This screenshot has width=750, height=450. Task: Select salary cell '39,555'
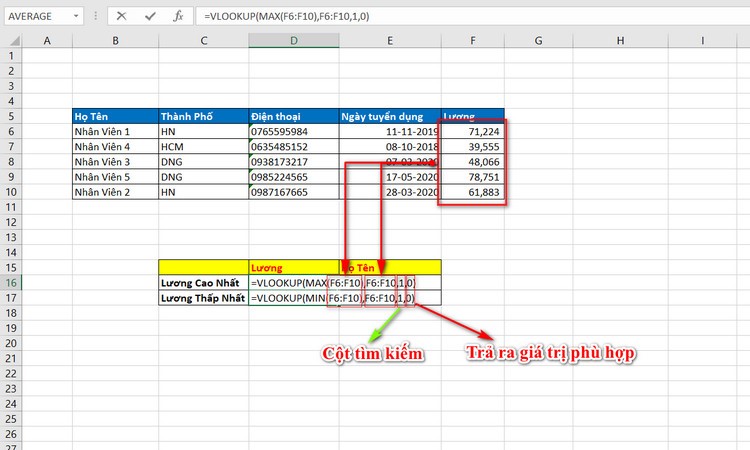pyautogui.click(x=473, y=147)
